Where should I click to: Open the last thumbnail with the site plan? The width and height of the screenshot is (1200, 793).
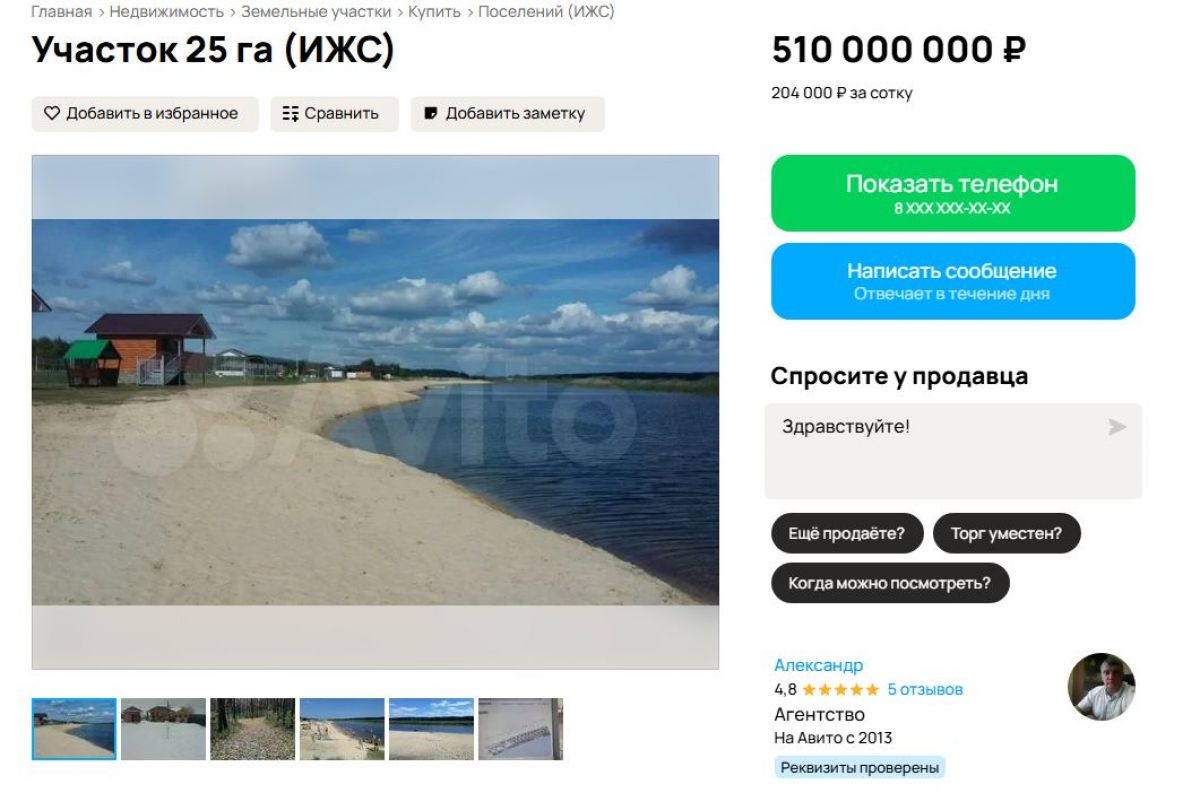pos(520,729)
